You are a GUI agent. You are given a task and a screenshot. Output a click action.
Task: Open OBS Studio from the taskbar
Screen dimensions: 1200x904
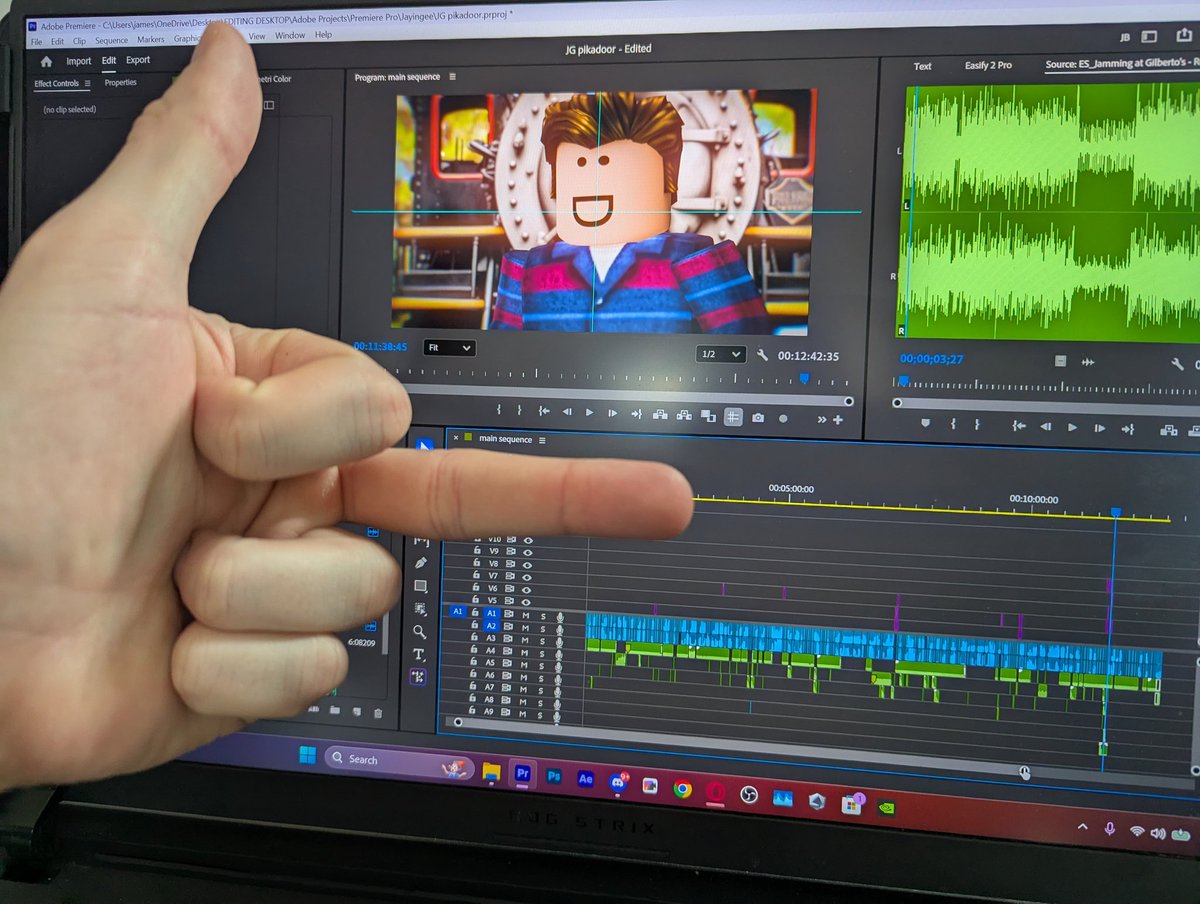pos(748,795)
